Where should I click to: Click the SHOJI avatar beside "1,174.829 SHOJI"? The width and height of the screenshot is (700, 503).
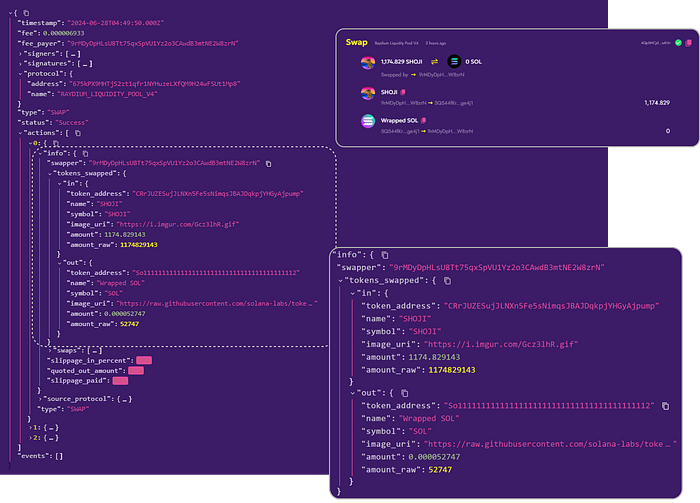tap(368, 62)
